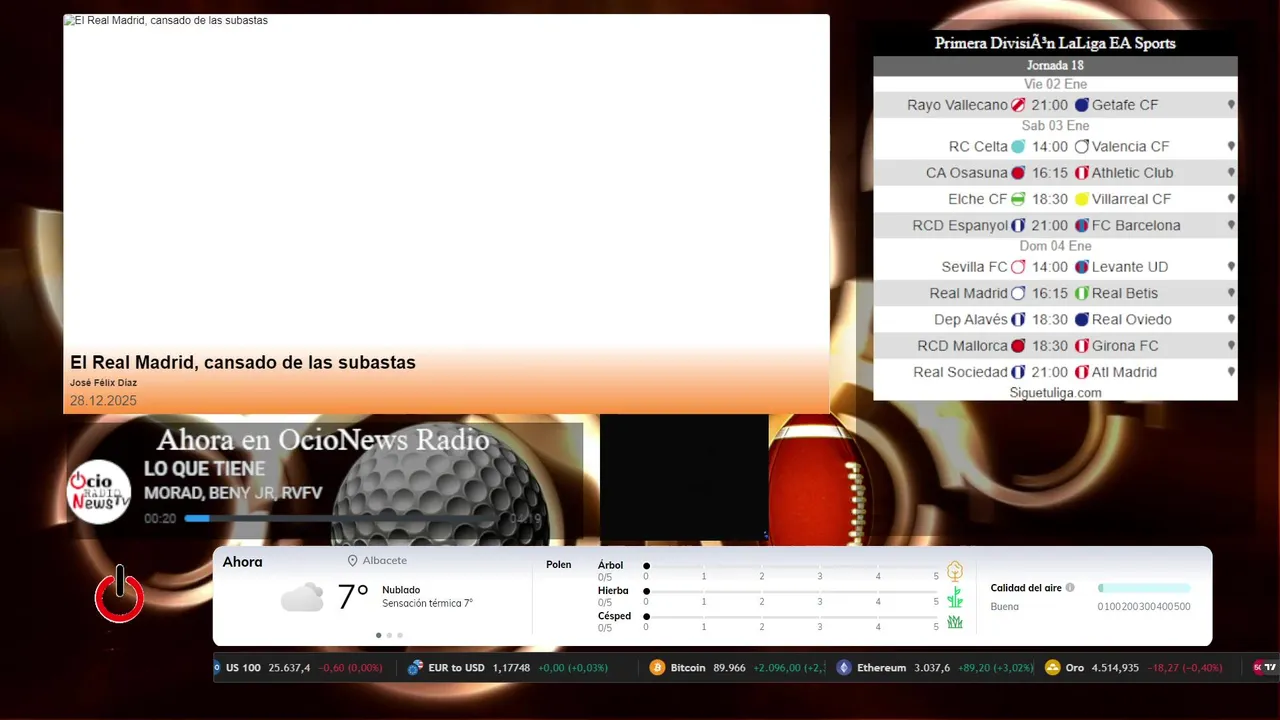Click the FC Barcelona crest
Image resolution: width=1280 pixels, height=720 pixels.
point(1081,226)
